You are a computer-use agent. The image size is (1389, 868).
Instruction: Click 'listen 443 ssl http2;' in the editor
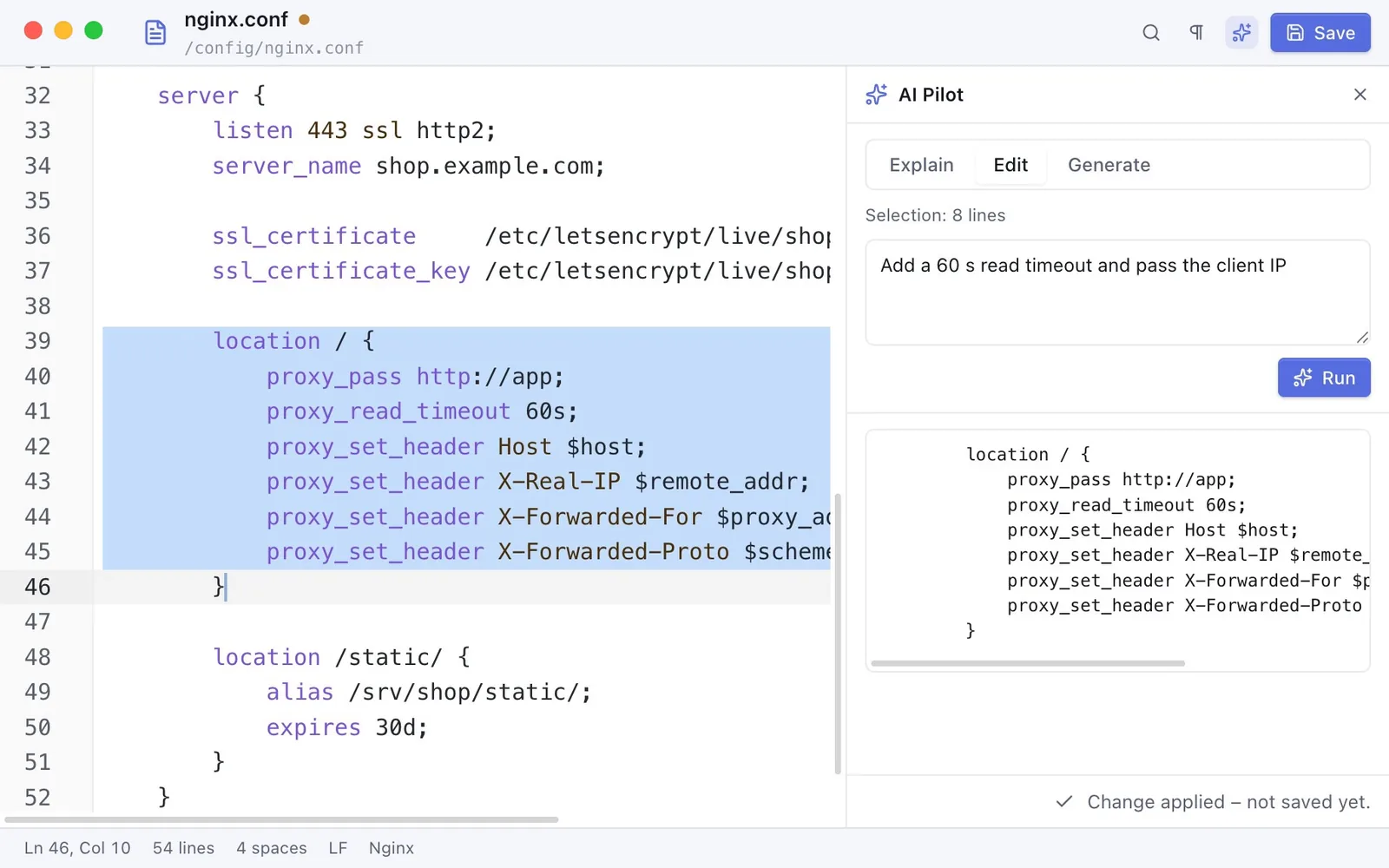354,130
